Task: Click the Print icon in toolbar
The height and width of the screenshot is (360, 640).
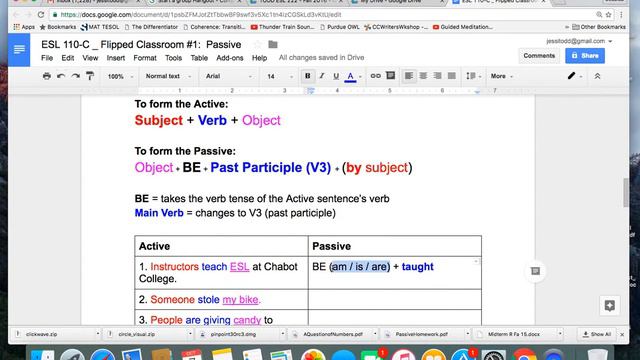Action: coord(47,76)
